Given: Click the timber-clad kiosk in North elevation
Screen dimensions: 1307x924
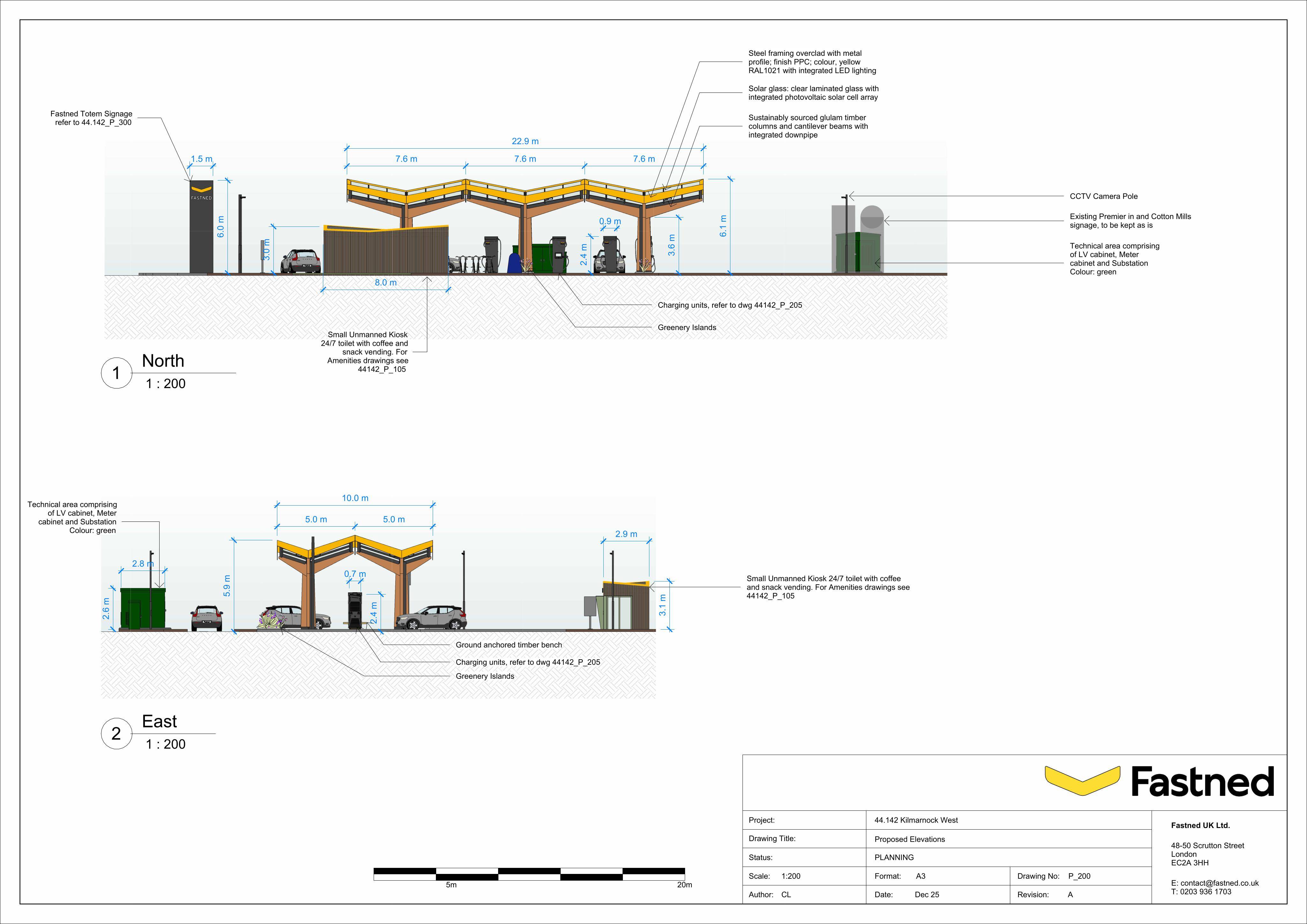Looking at the screenshot, I should (386, 250).
